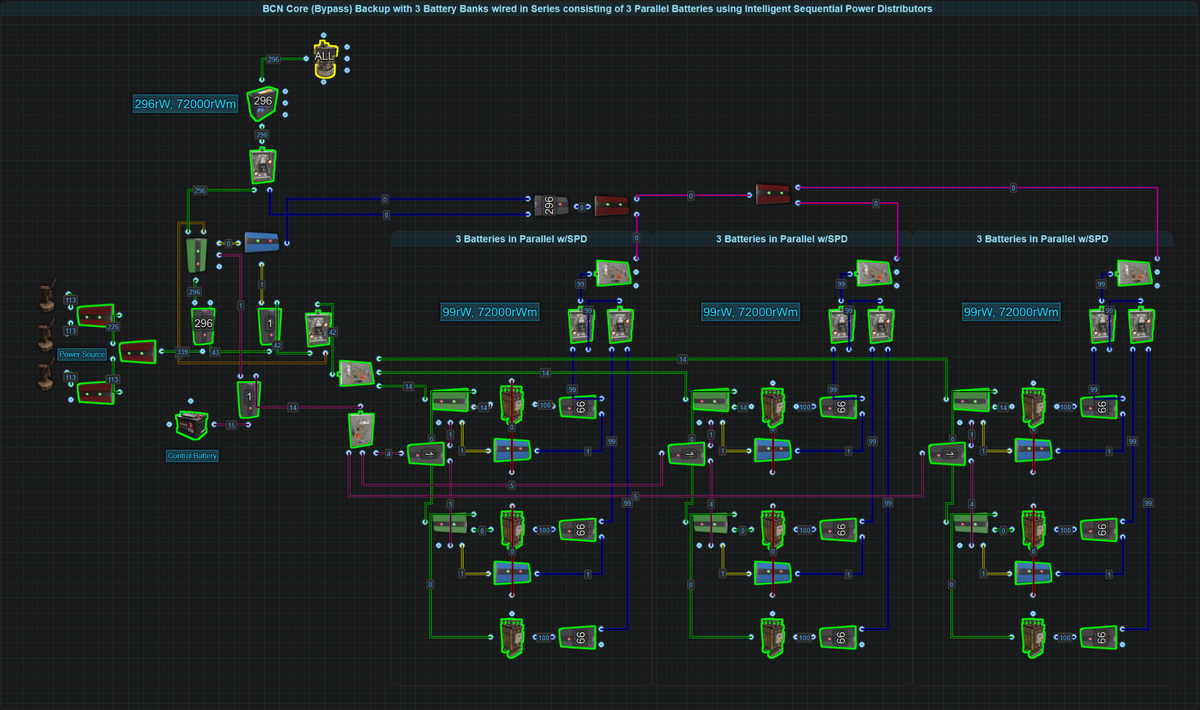The image size is (1200, 710).
Task: Select the 296 branch below the green splitter
Action: 203,326
